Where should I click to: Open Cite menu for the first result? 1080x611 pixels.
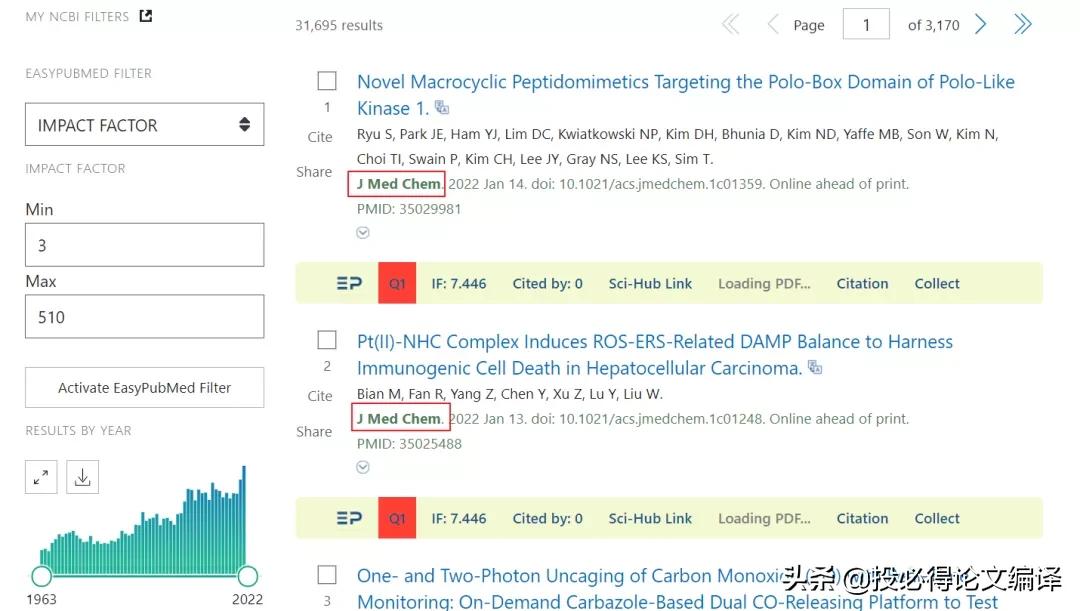(x=319, y=137)
